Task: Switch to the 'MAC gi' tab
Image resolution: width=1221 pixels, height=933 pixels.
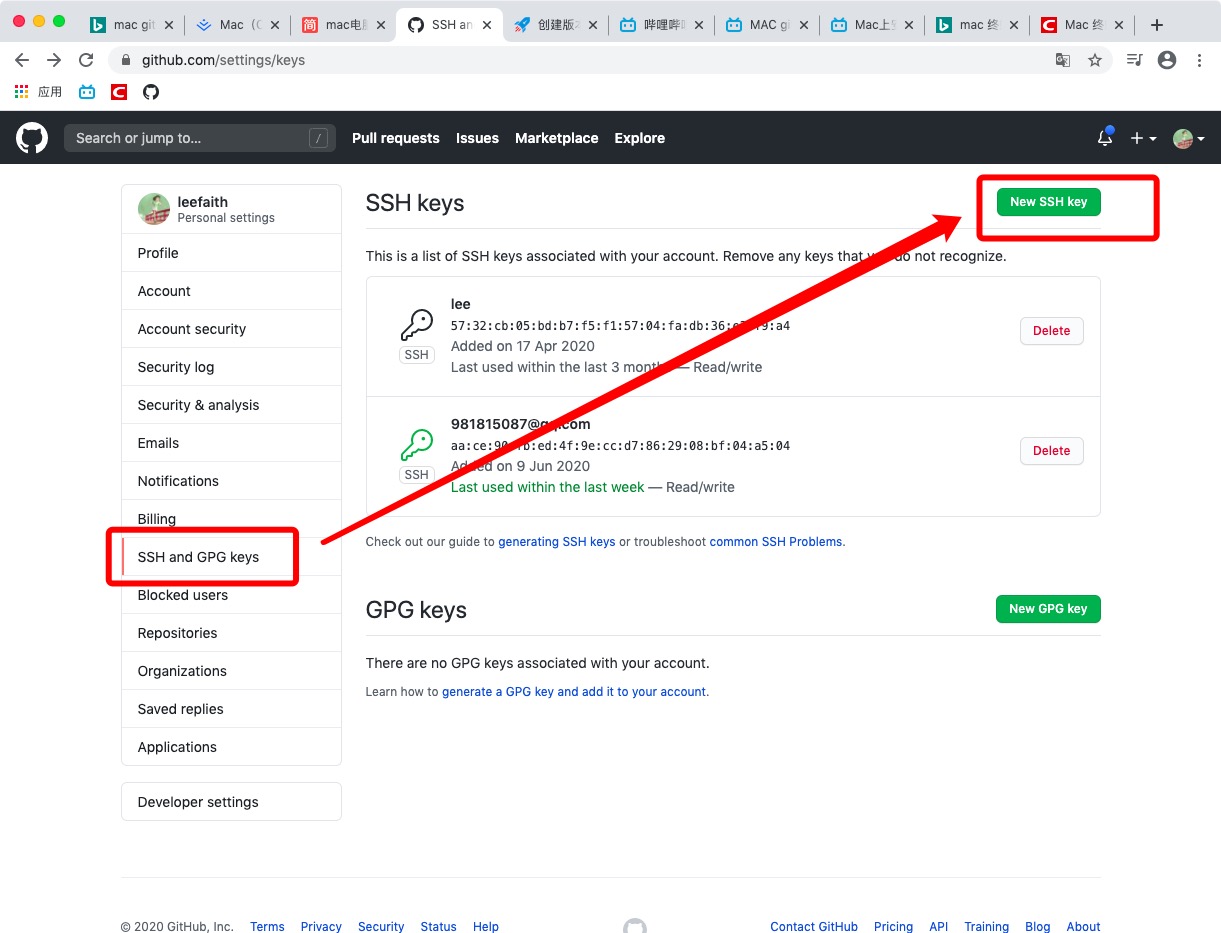Action: tap(766, 25)
